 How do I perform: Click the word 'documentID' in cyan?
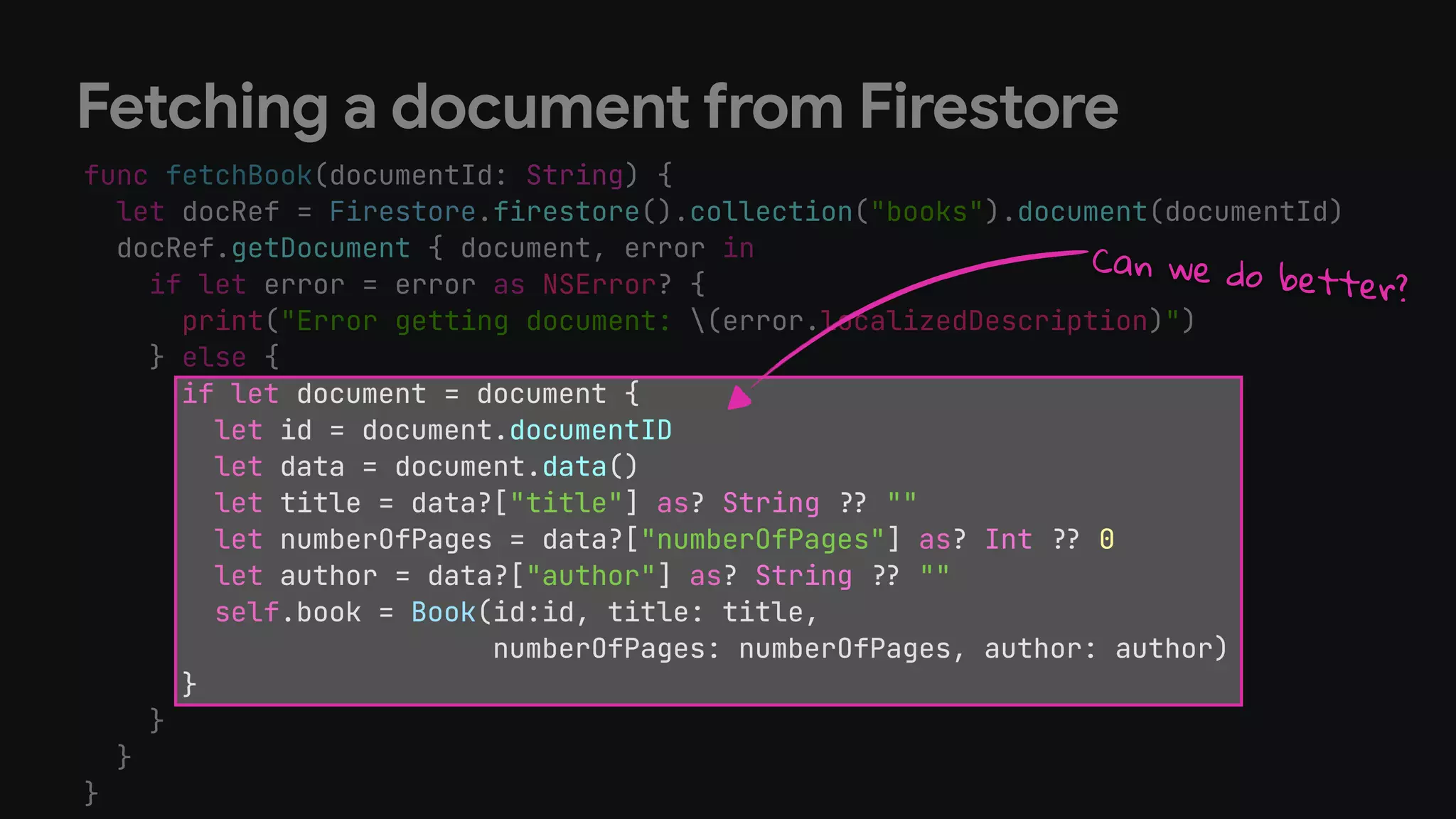pyautogui.click(x=591, y=430)
